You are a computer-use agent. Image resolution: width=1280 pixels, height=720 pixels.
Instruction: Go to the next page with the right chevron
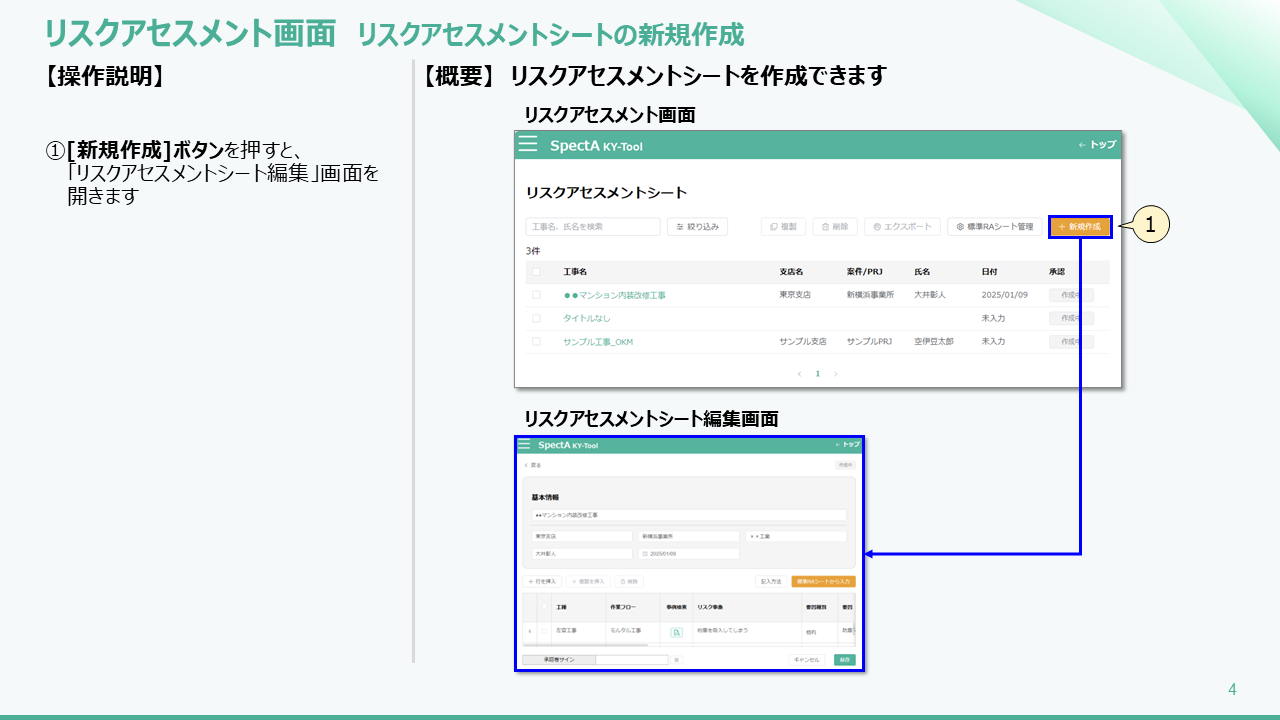click(836, 374)
